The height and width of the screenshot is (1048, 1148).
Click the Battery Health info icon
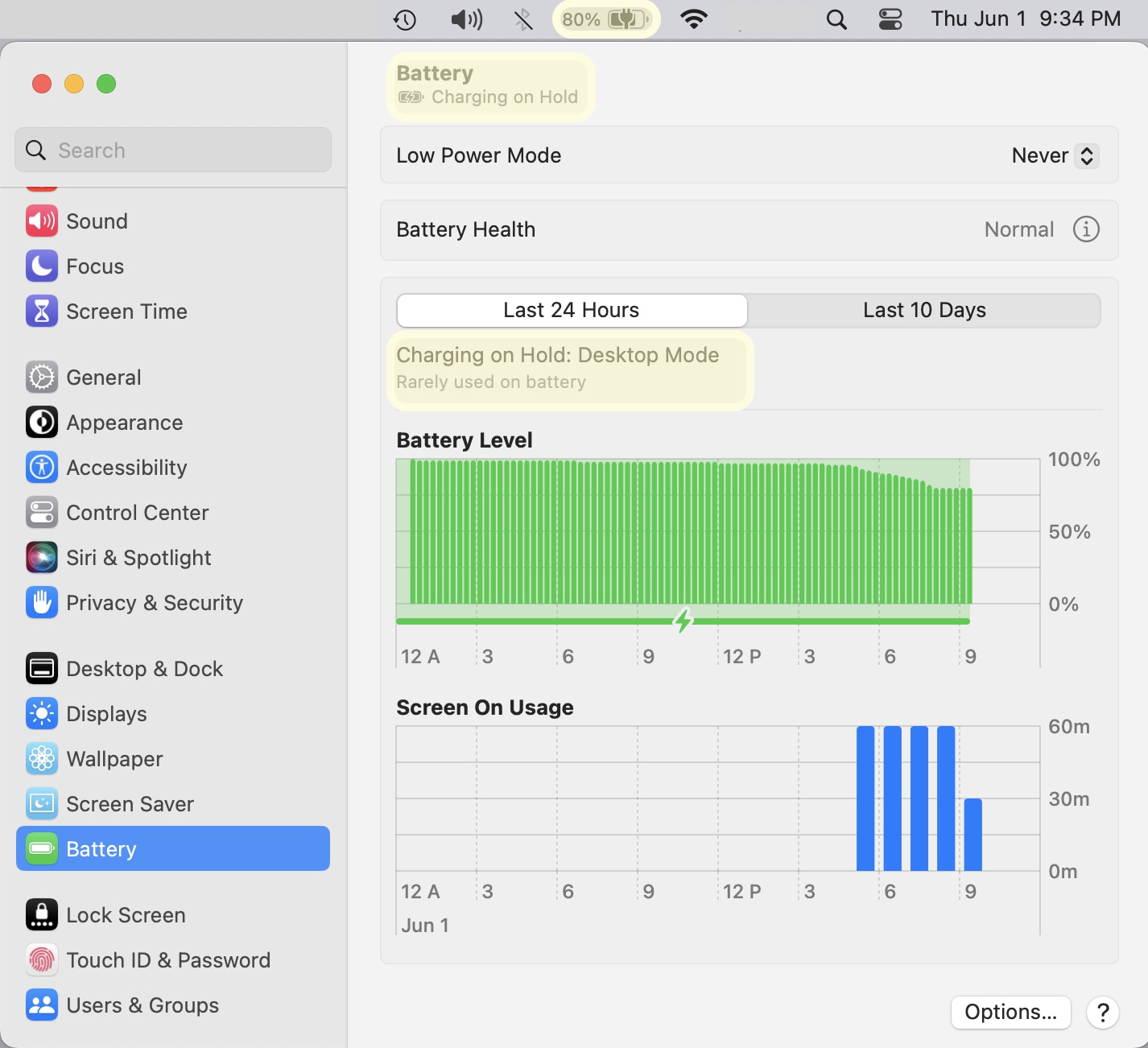pos(1086,229)
